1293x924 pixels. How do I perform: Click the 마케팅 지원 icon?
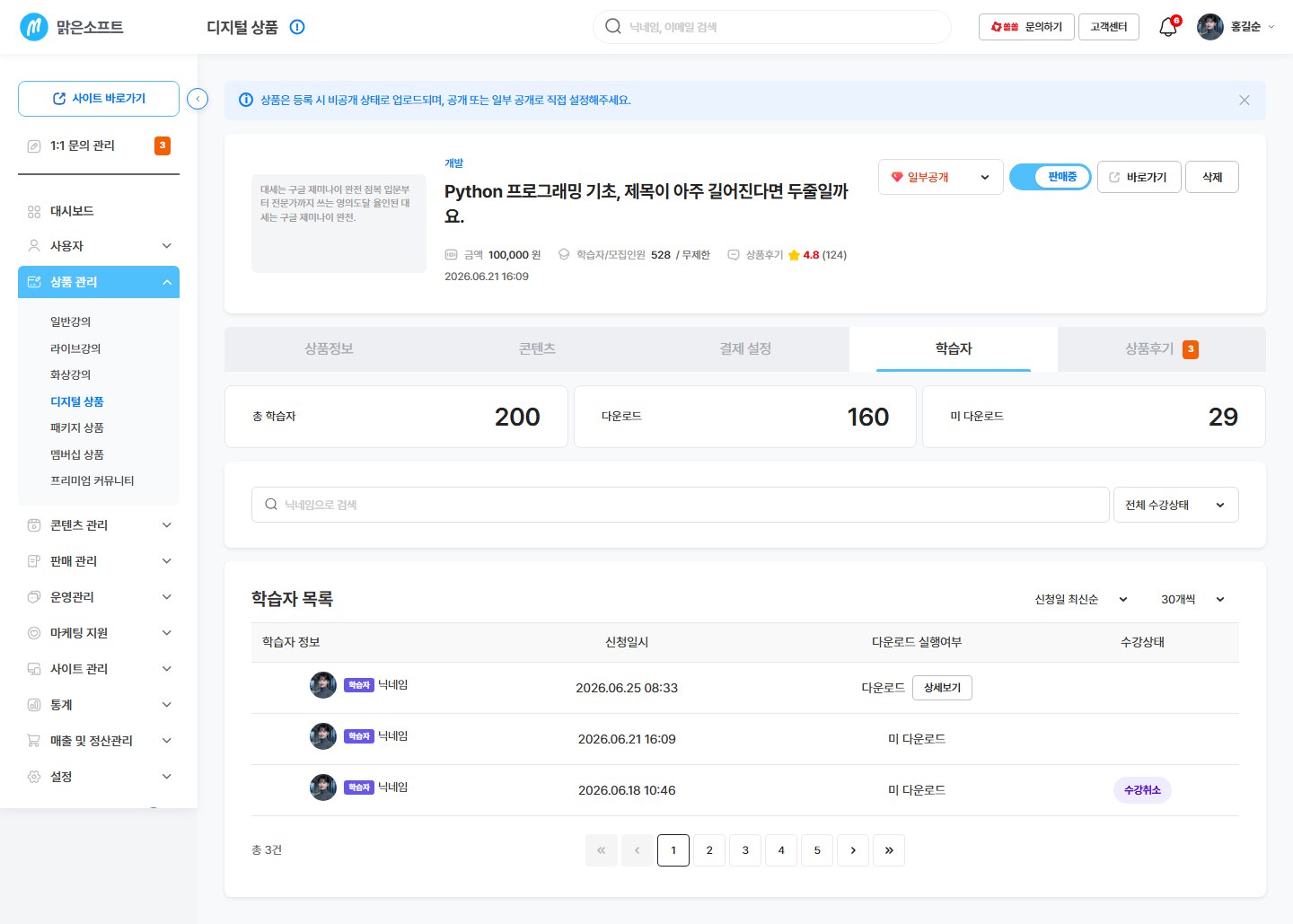(34, 633)
